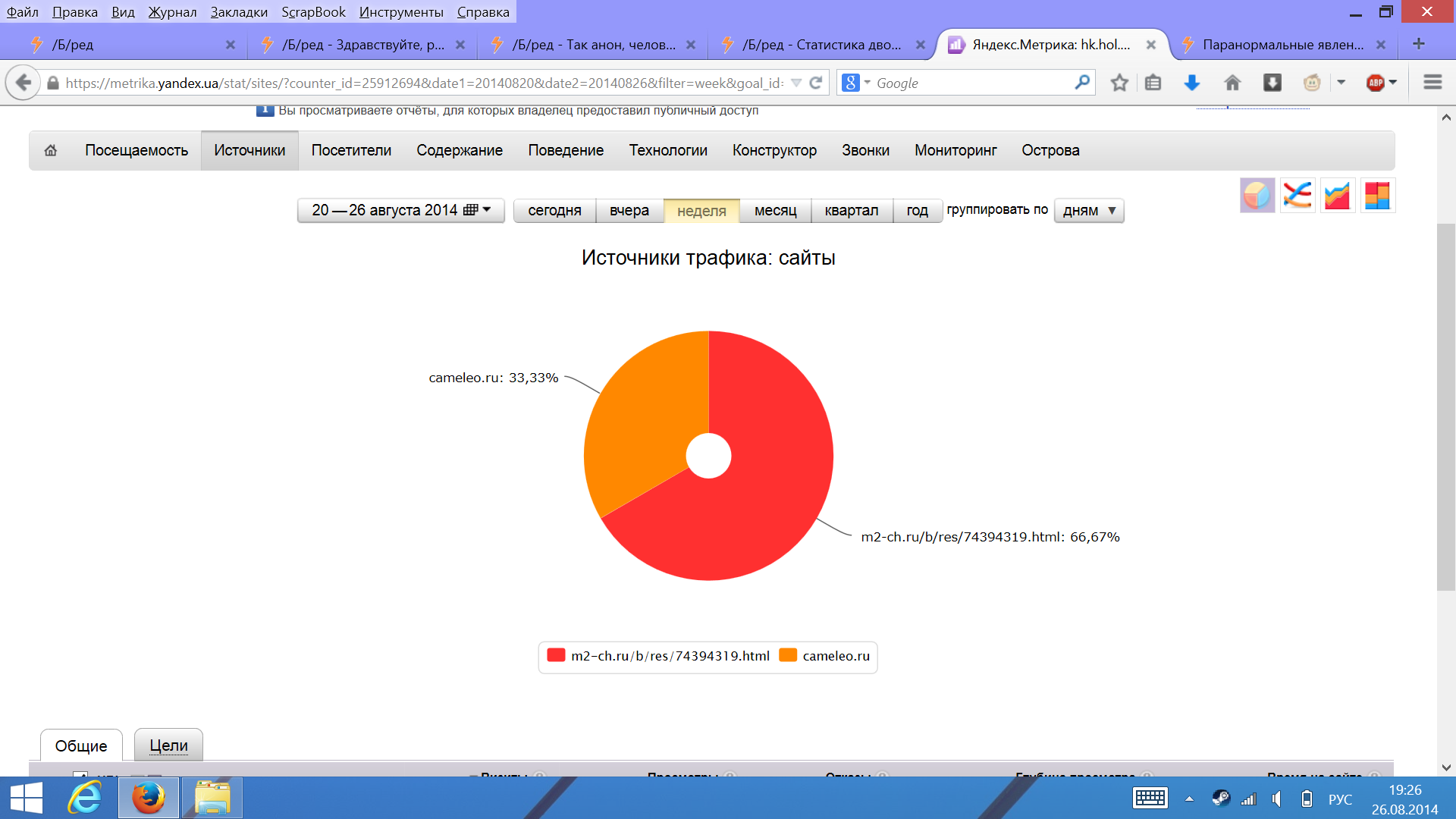Switch to stacked column chart icon
This screenshot has width=1456, height=819.
(1376, 196)
